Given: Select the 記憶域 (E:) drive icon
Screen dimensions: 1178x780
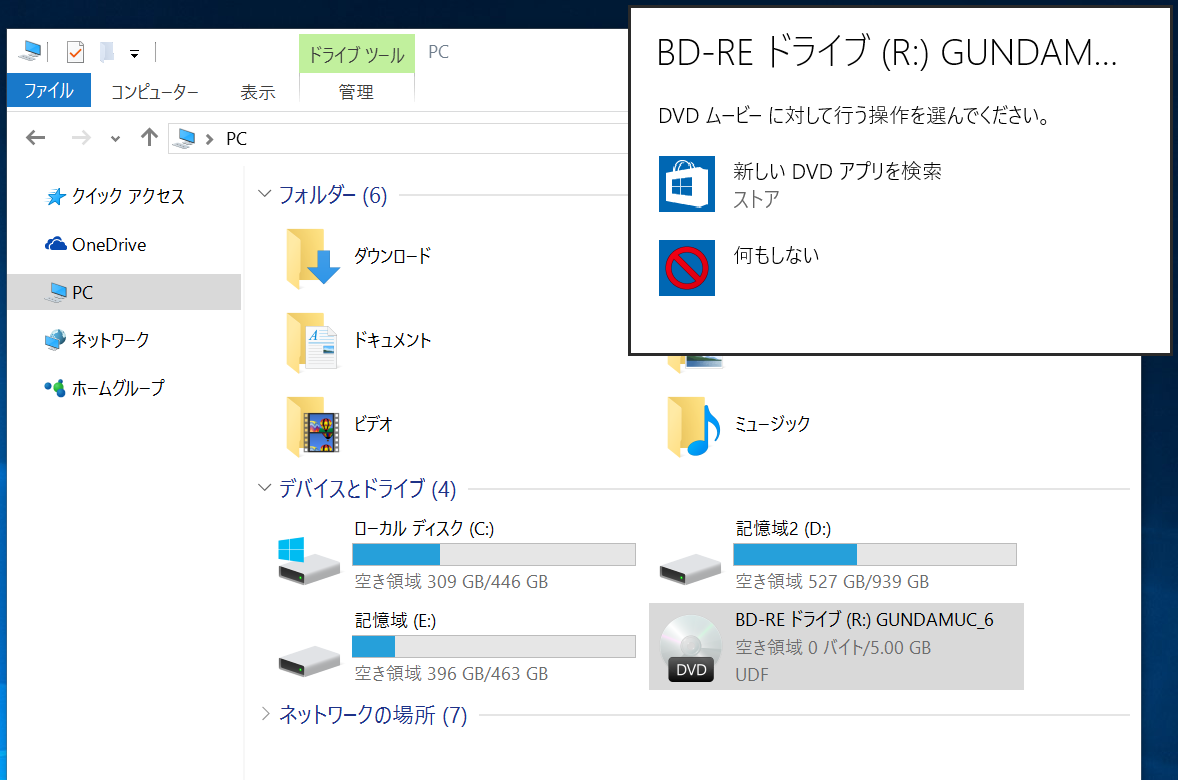Looking at the screenshot, I should pos(309,660).
